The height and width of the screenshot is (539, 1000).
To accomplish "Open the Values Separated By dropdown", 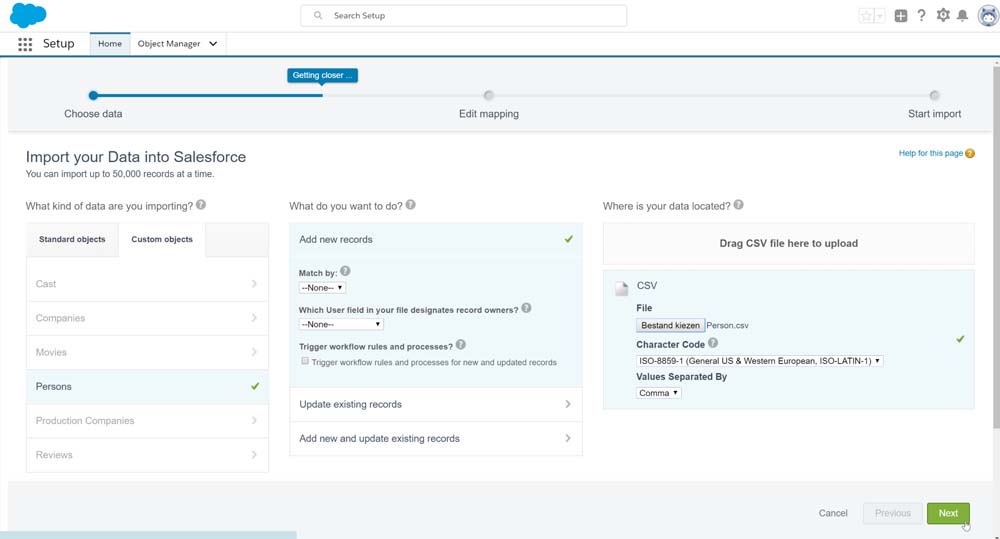I will [x=658, y=393].
